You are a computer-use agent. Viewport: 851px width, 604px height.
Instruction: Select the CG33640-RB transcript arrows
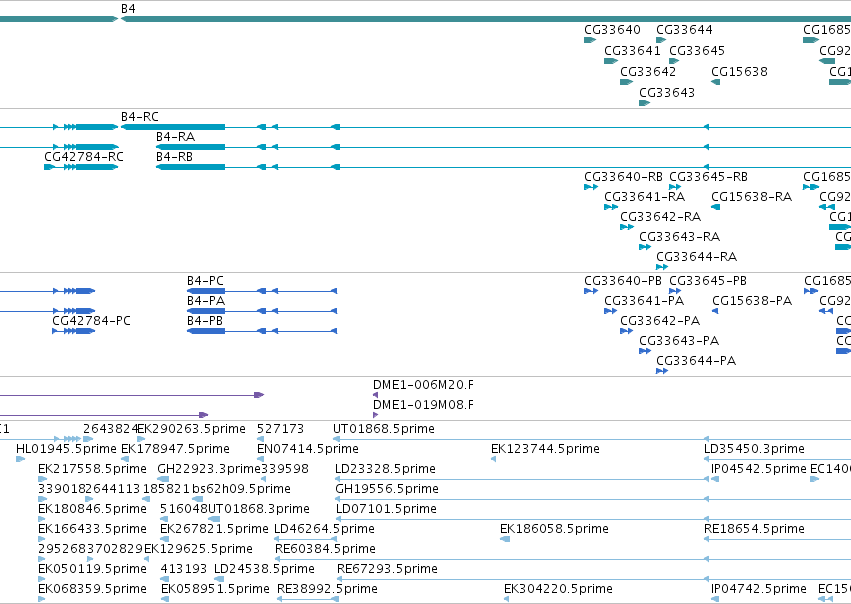[590, 187]
